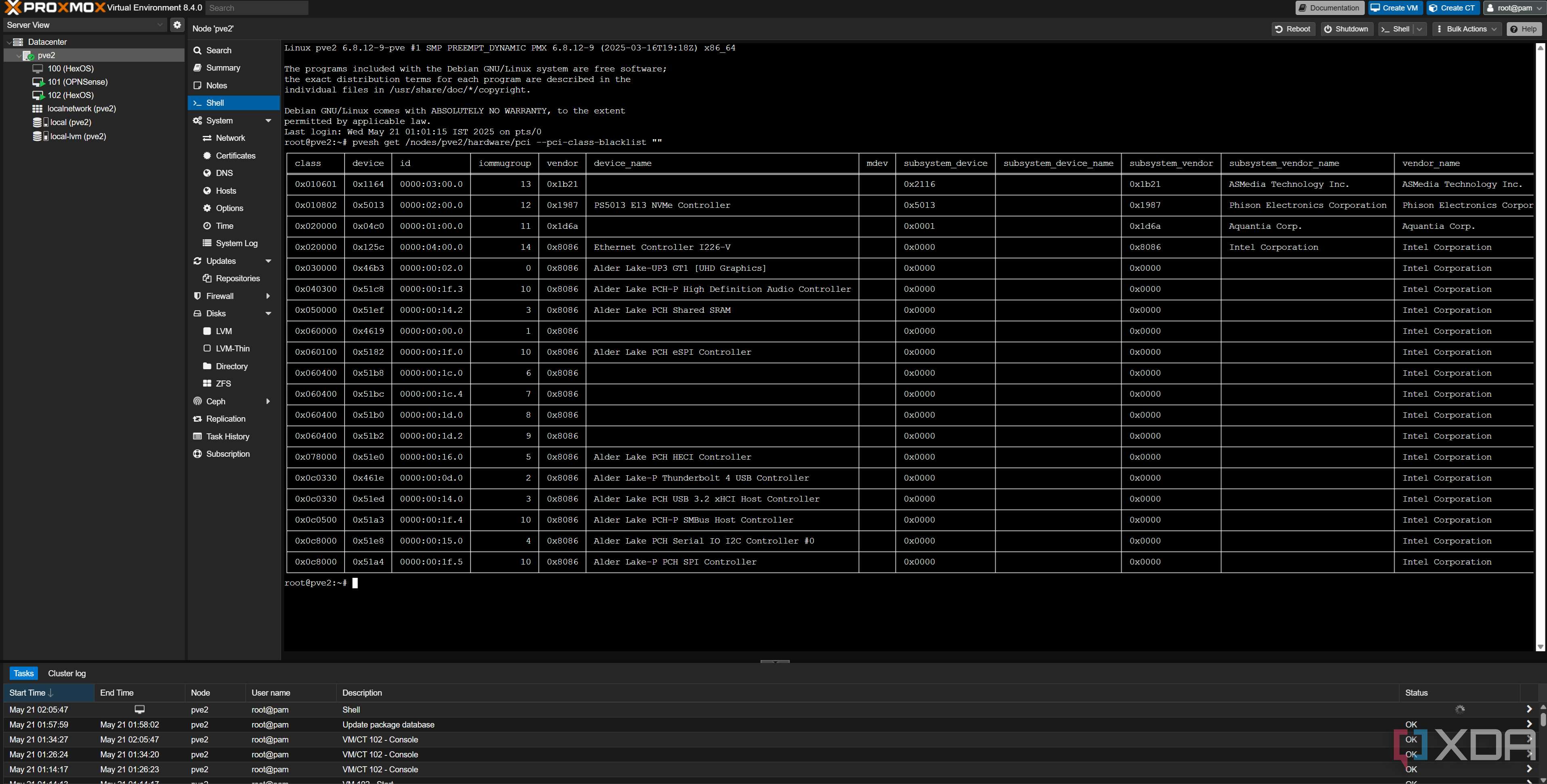Click the Proxmox logo
This screenshot has height=784, width=1547.
54,8
